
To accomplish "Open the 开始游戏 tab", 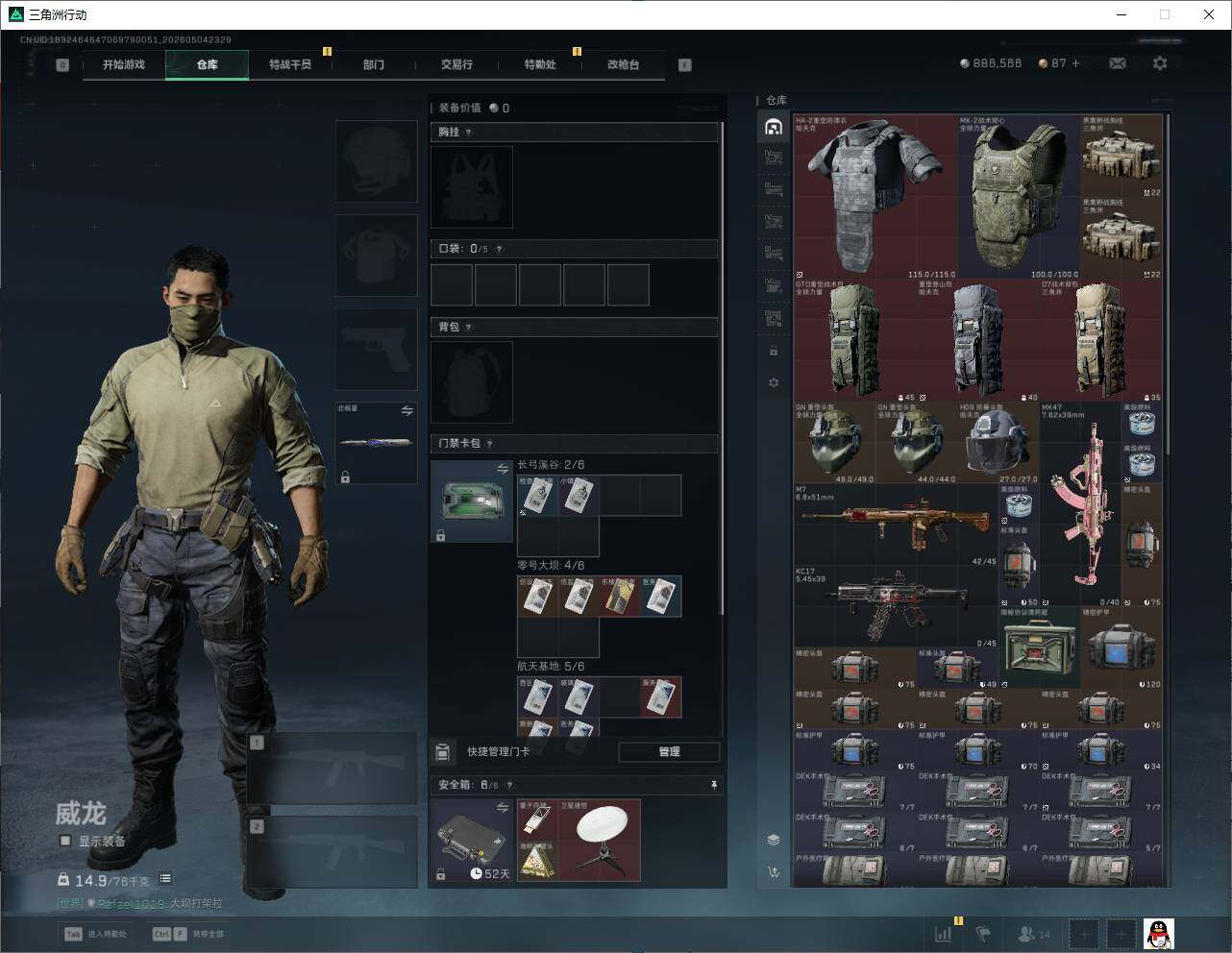I will tap(124, 64).
